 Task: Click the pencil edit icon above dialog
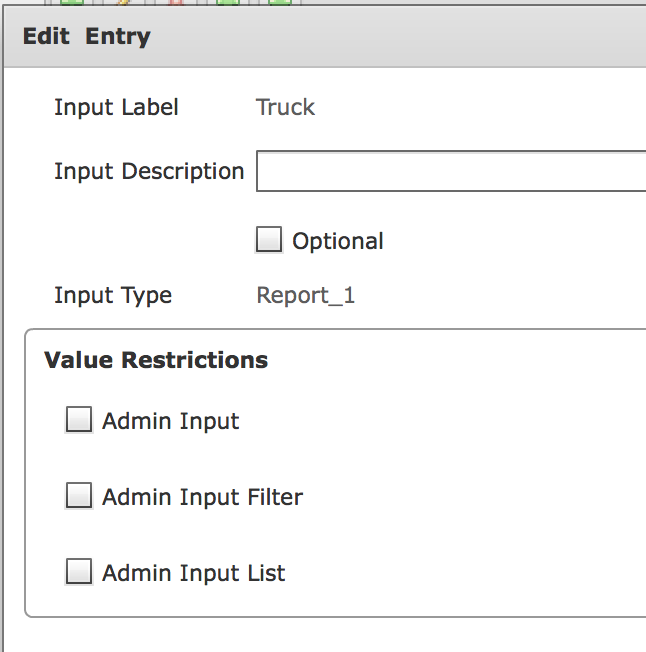(123, 2)
